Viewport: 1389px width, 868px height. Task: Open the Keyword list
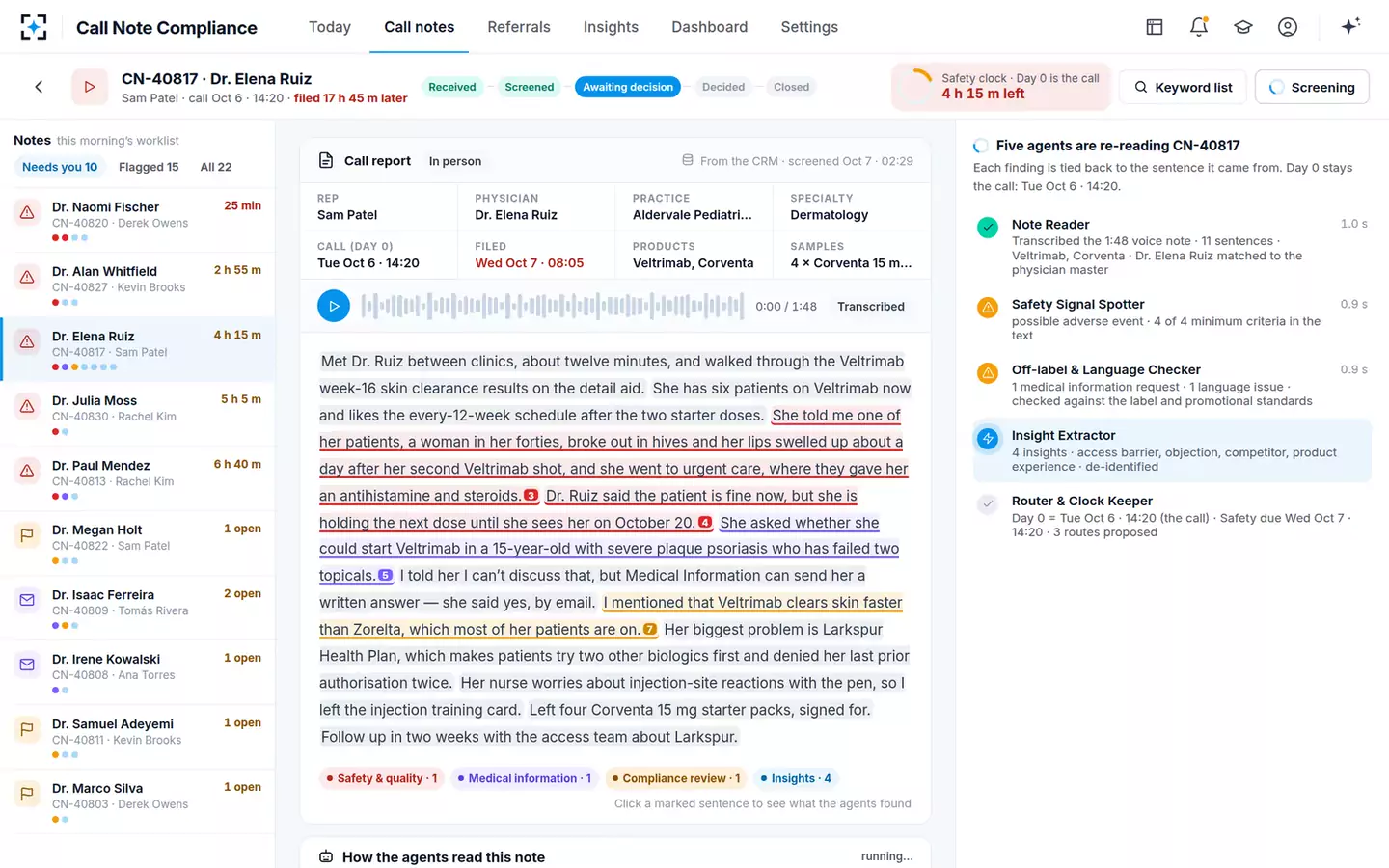coord(1183,87)
